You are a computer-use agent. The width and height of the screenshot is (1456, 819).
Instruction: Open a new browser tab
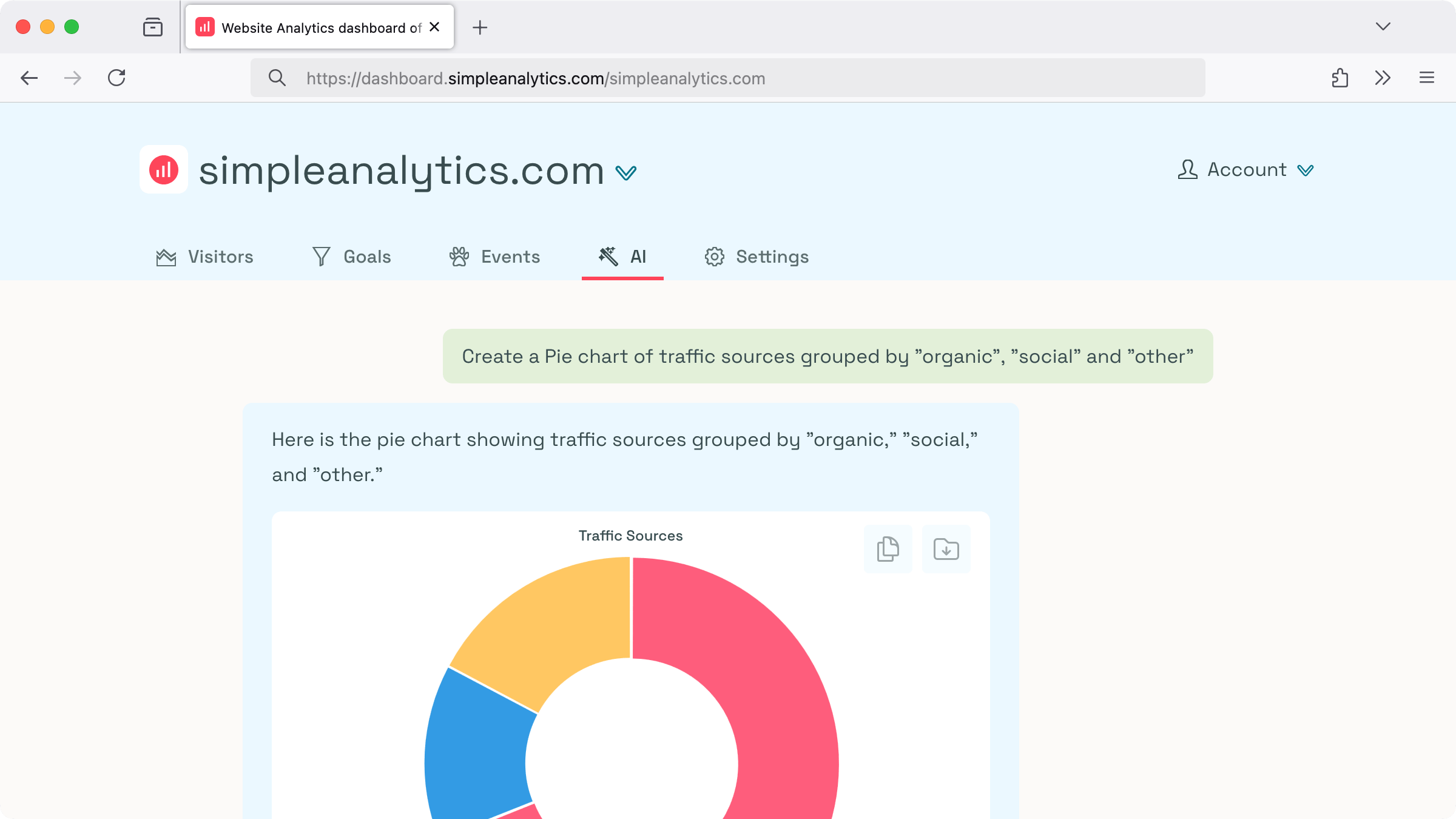click(480, 27)
